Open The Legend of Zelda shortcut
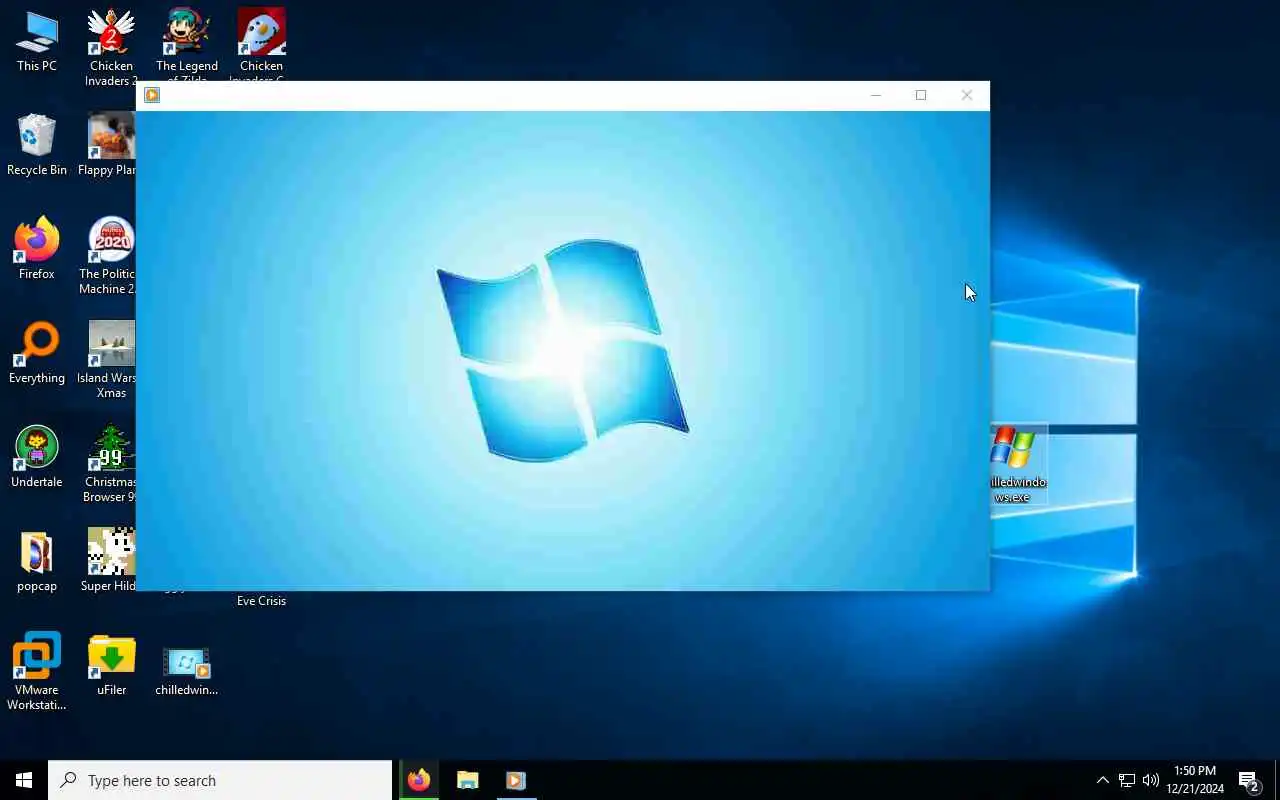 186,46
